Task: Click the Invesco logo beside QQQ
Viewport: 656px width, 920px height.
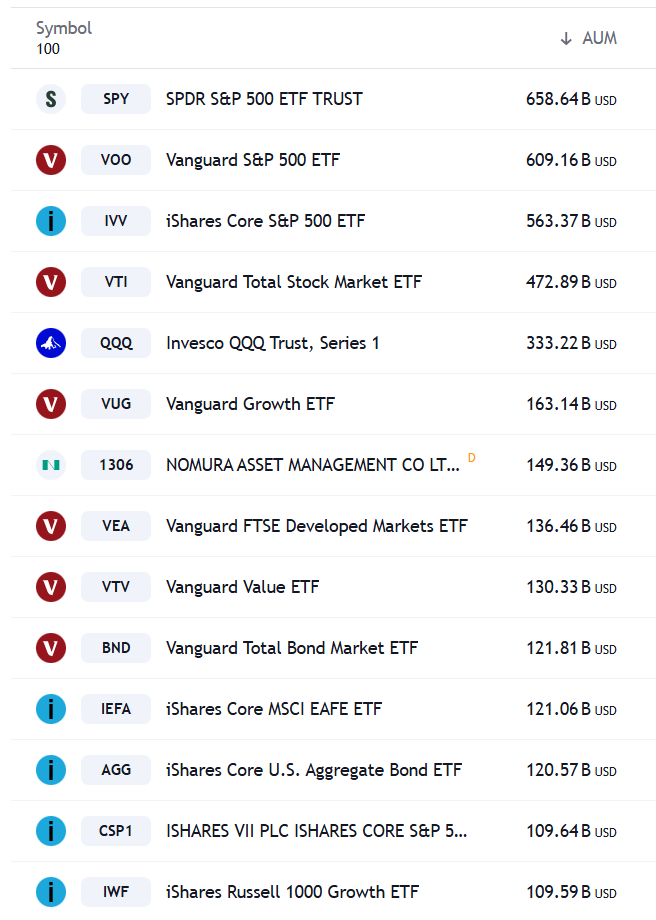Action: (x=51, y=343)
